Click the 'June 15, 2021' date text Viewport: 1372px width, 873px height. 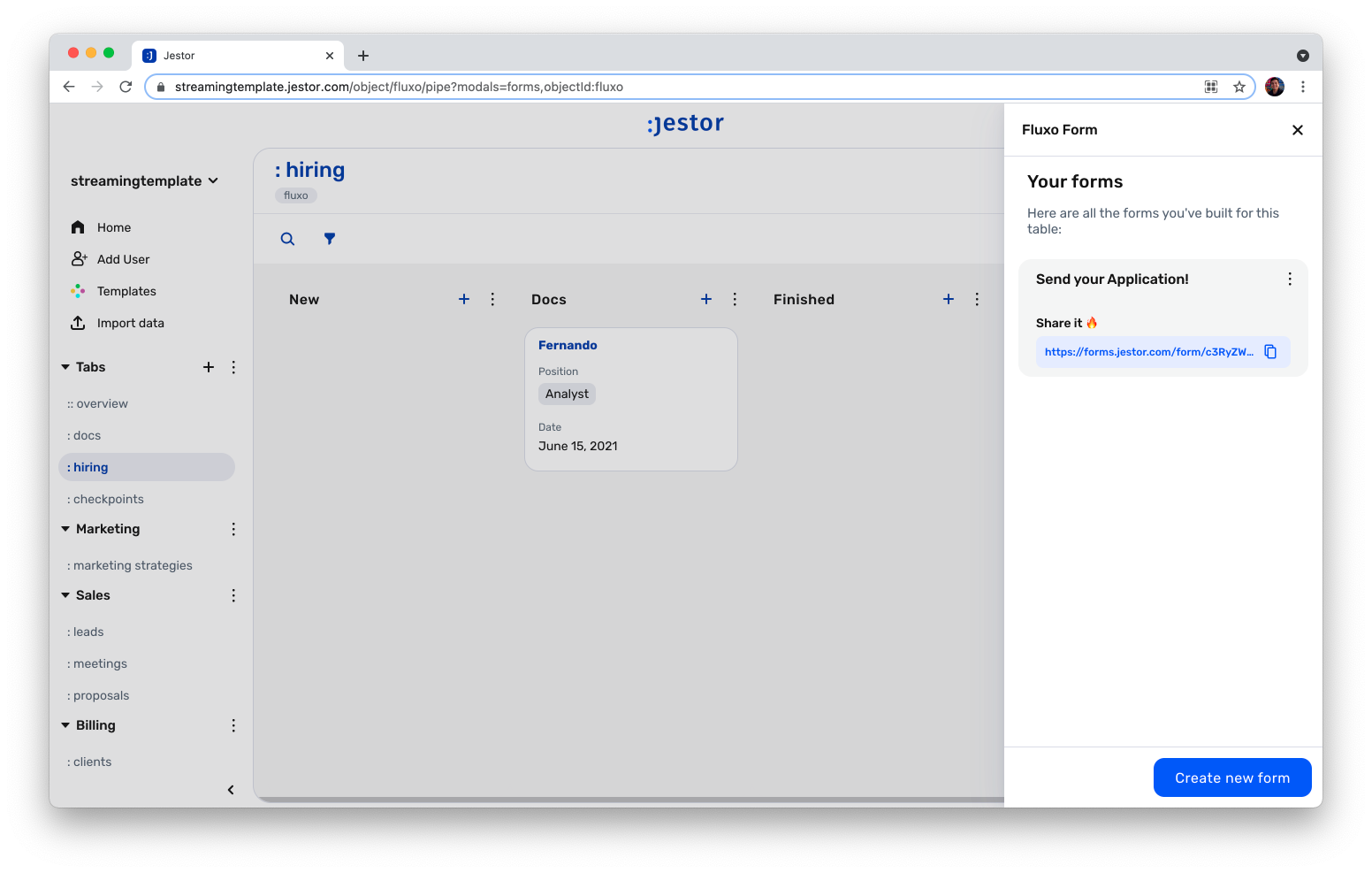[x=578, y=446]
